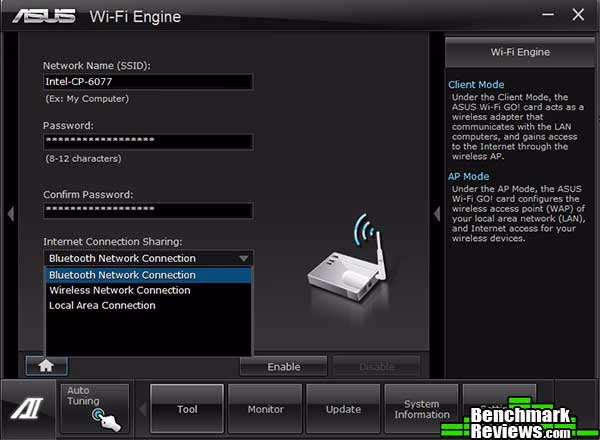The width and height of the screenshot is (600, 440).
Task: Click the Client Mode heading
Action: tap(476, 85)
